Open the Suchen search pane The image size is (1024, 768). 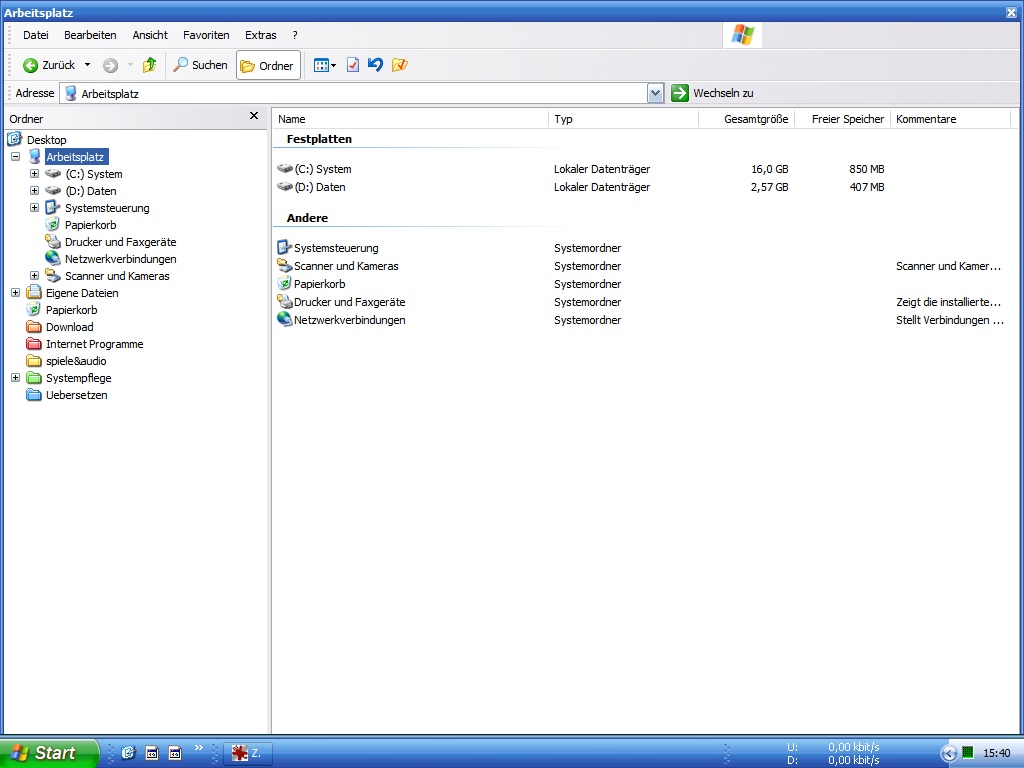(200, 65)
